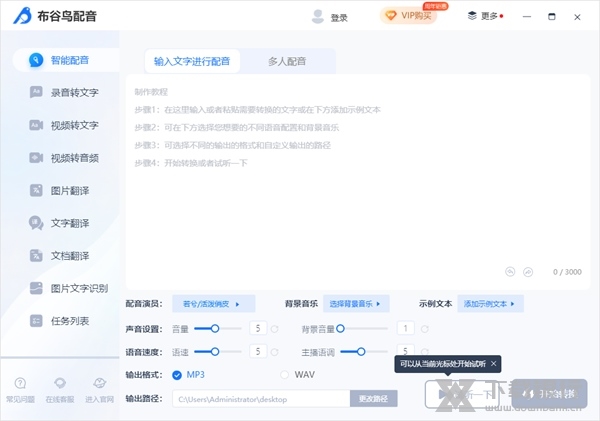
Task: Click the 进入官网 website icon
Action: (99, 383)
